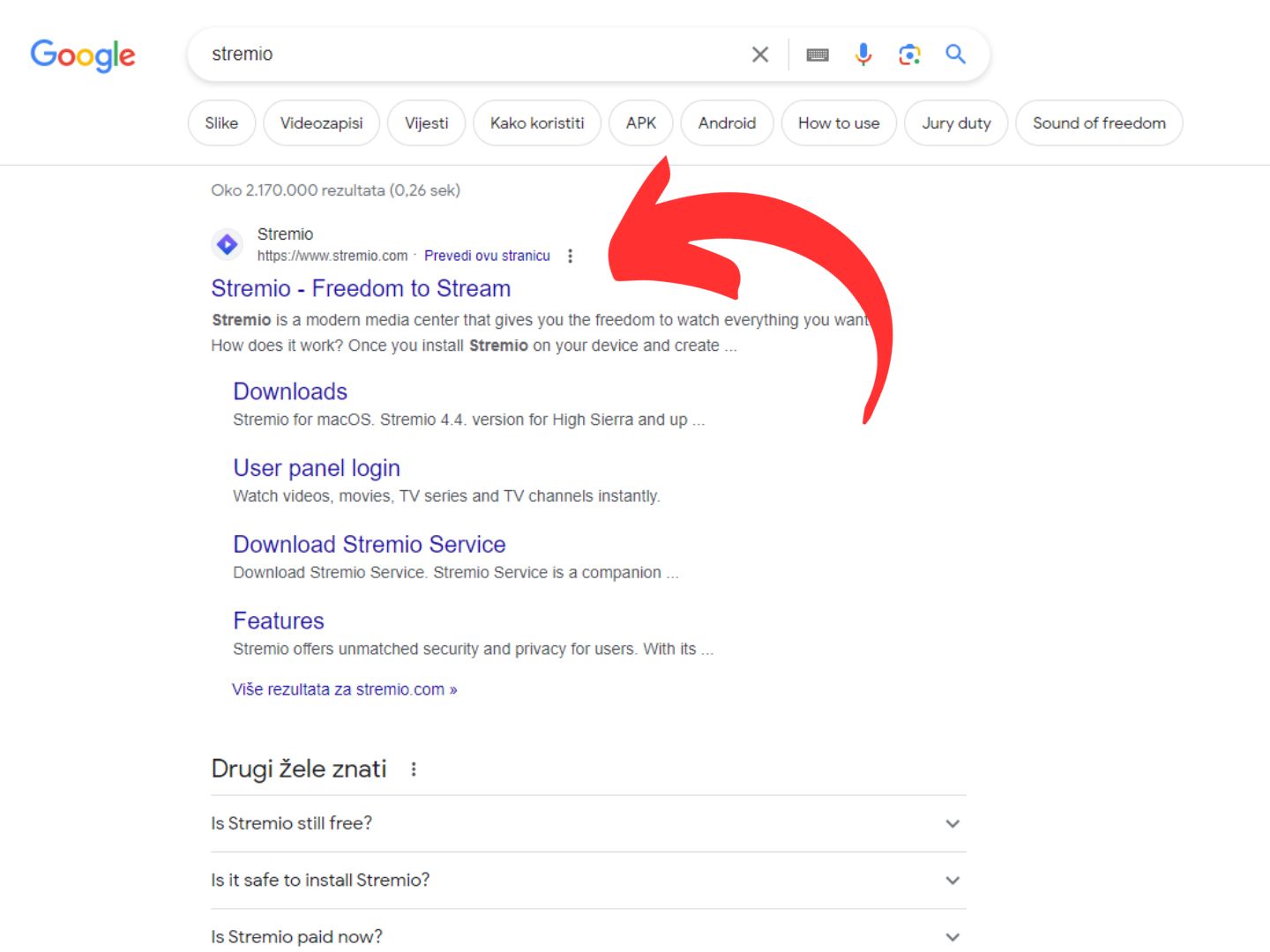Select the How to use chip
The image size is (1270, 952).
tap(839, 123)
